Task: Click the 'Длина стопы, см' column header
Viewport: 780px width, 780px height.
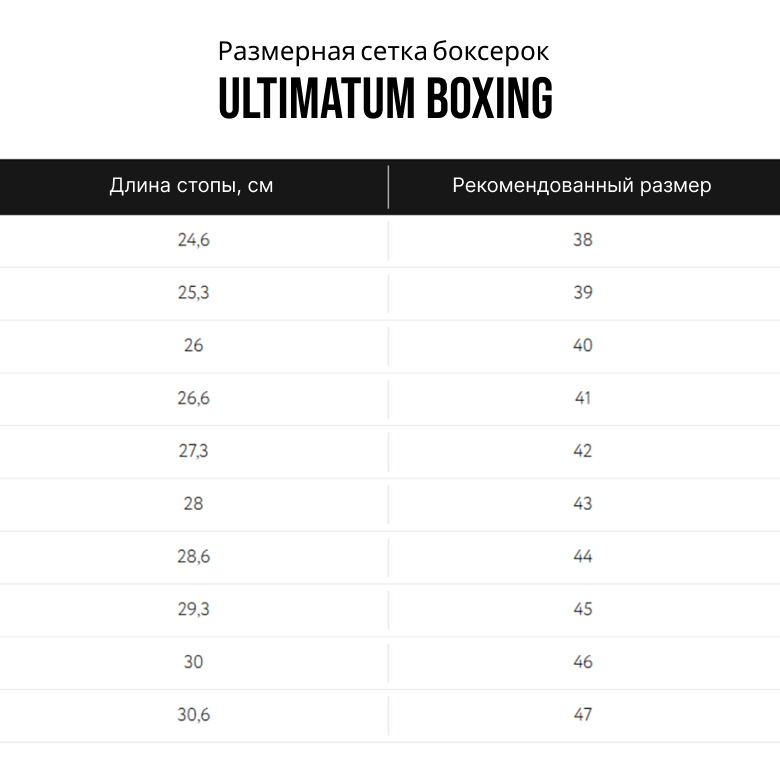Action: pyautogui.click(x=191, y=186)
